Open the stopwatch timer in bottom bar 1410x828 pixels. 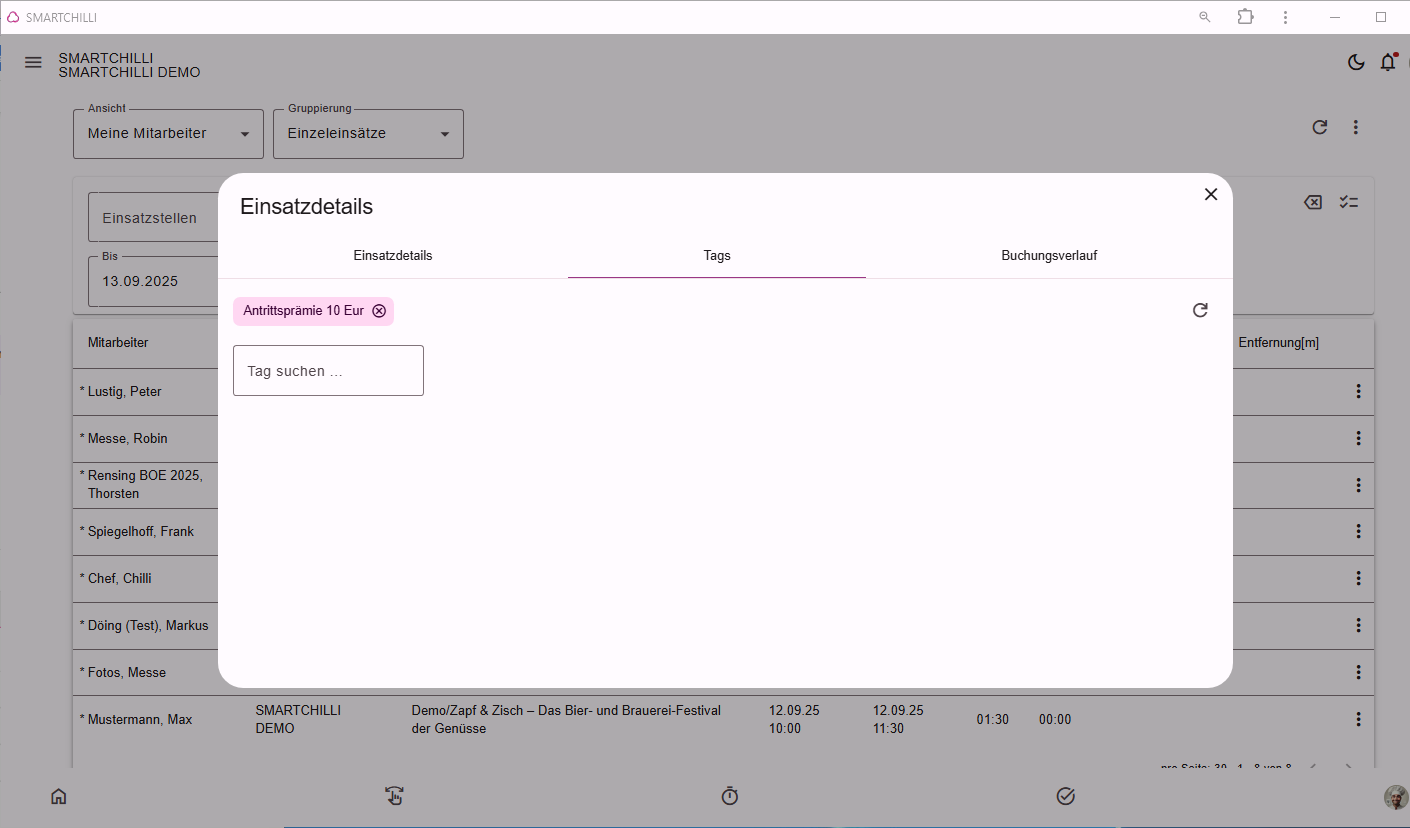(x=730, y=796)
